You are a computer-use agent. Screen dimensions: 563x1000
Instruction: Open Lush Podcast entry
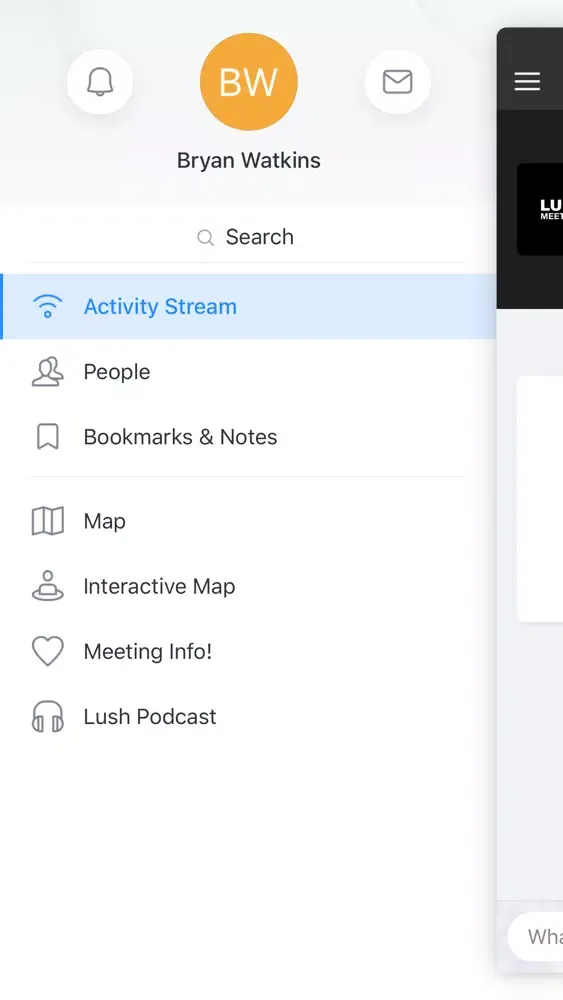248,716
